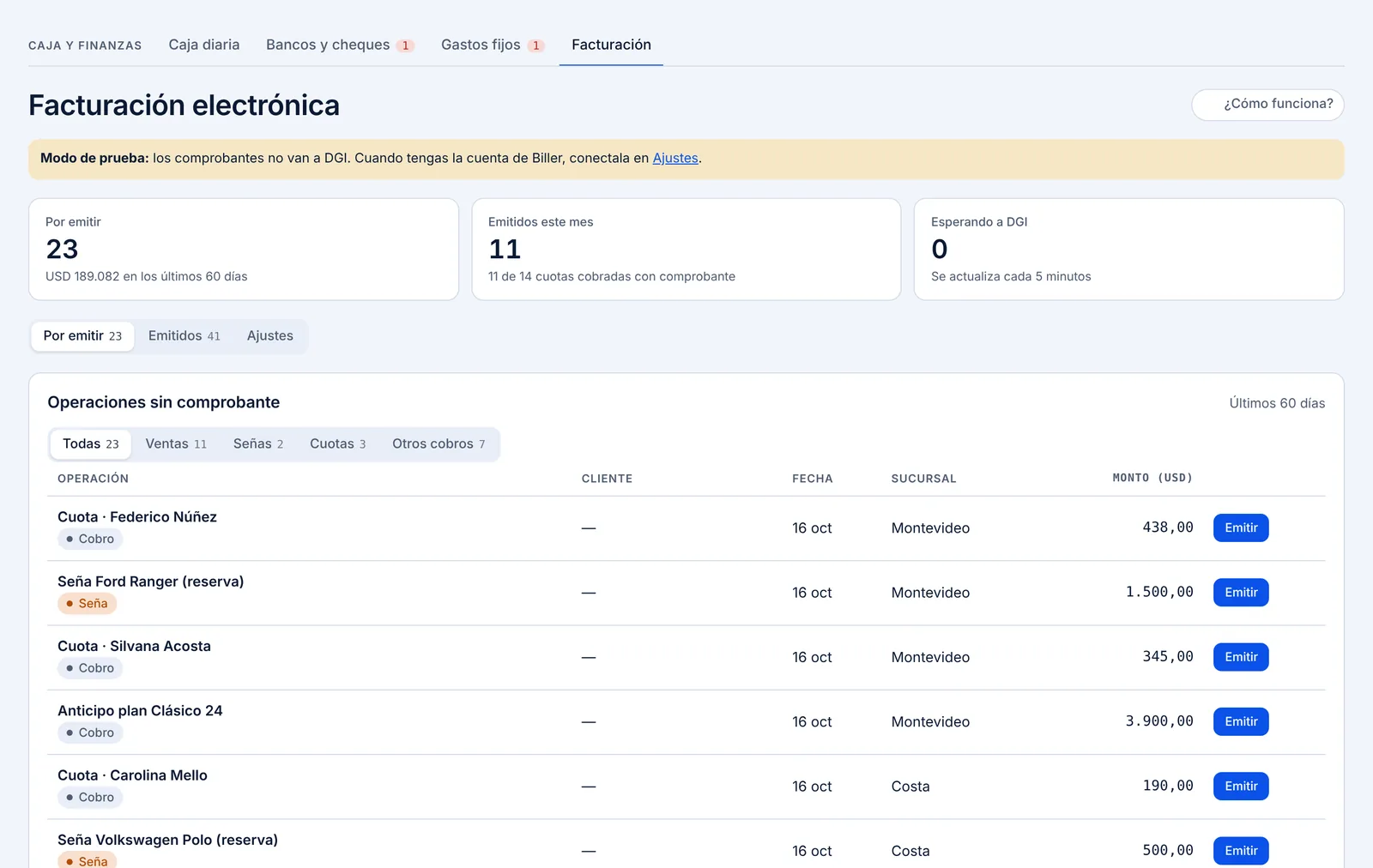Viewport: 1373px width, 868px height.
Task: Click the 'Seña Ford Ranger (reserva)' operation name
Action: click(x=150, y=582)
